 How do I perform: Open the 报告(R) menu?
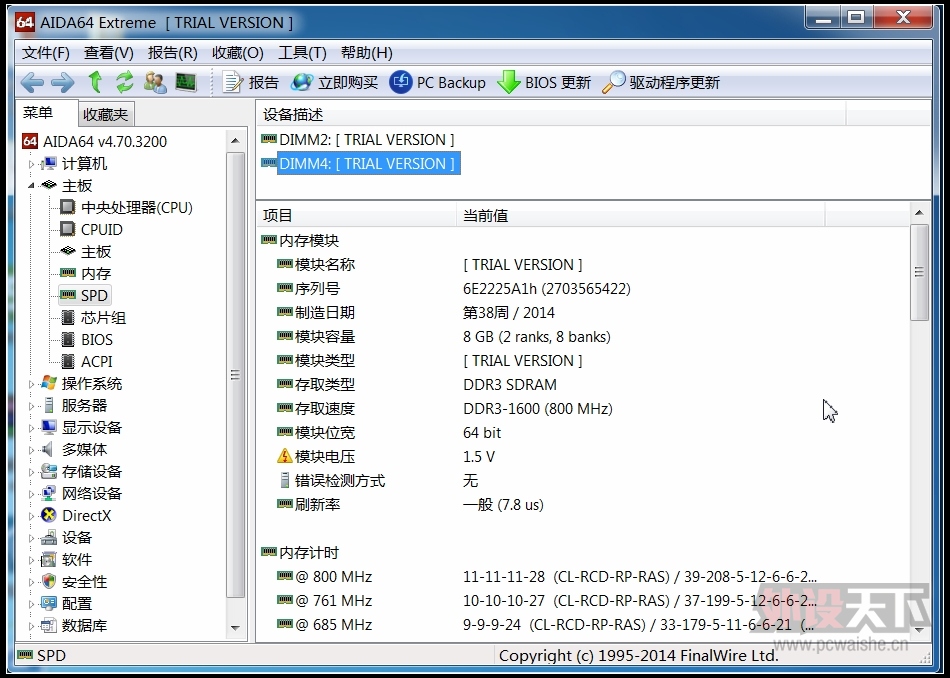[x=173, y=53]
